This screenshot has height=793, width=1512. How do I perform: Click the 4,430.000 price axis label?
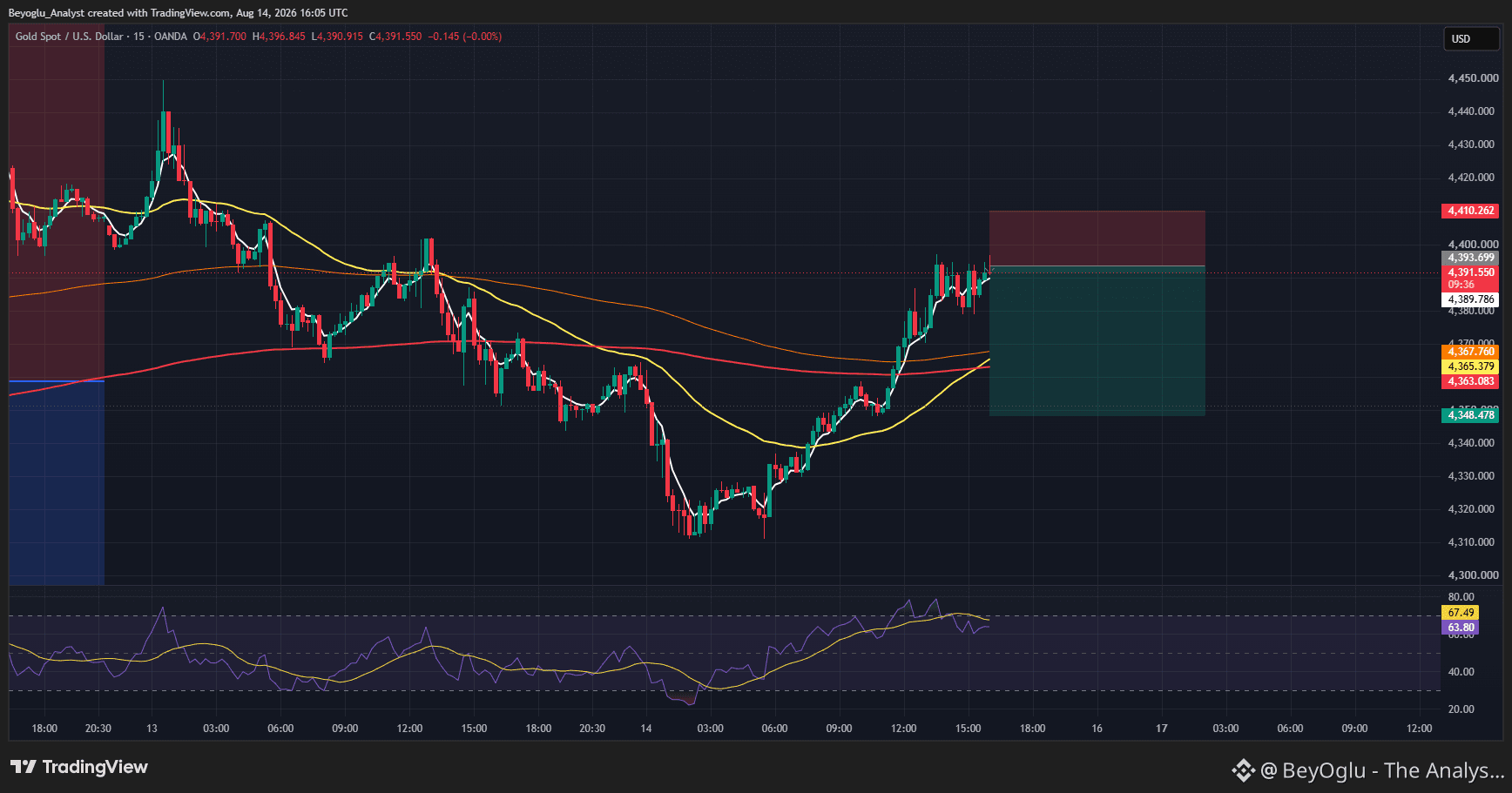[x=1471, y=144]
